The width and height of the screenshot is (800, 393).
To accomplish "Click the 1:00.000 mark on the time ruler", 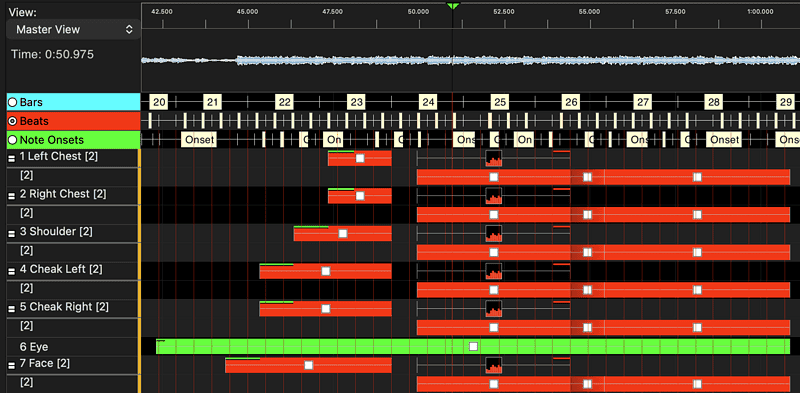I will (x=759, y=12).
